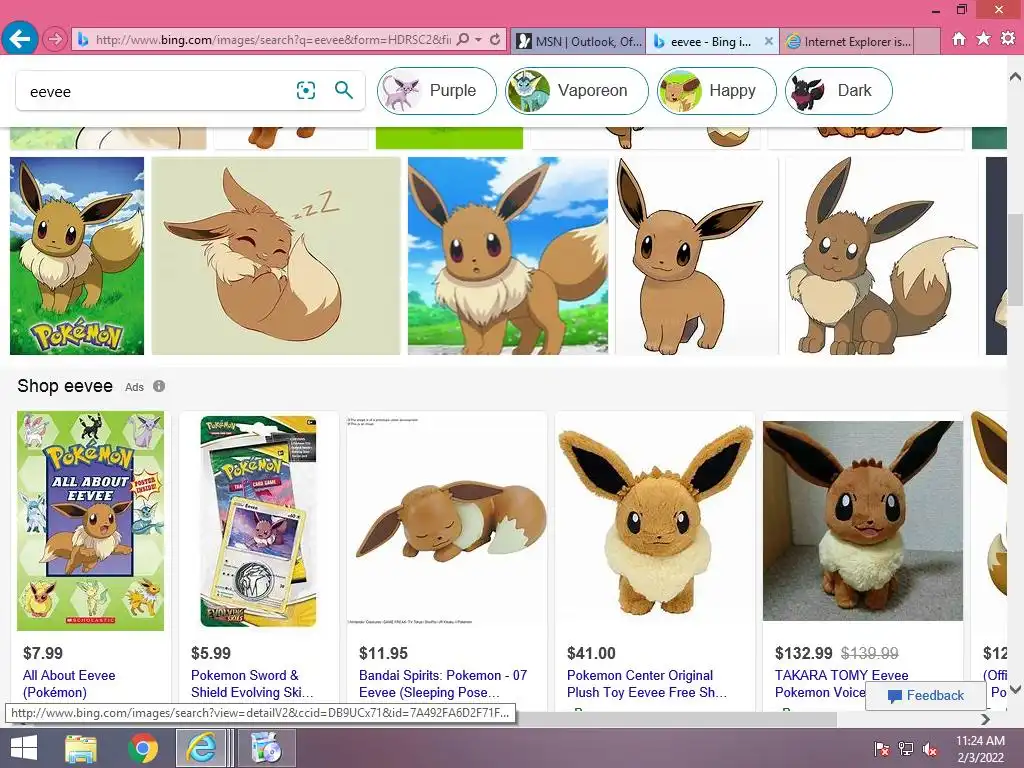
Task: Open Pokemon Center Original Plush Toy link
Action: click(x=647, y=684)
